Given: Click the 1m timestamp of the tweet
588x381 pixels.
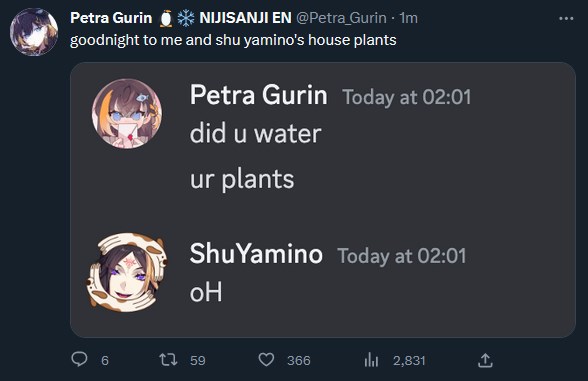Looking at the screenshot, I should tap(408, 18).
